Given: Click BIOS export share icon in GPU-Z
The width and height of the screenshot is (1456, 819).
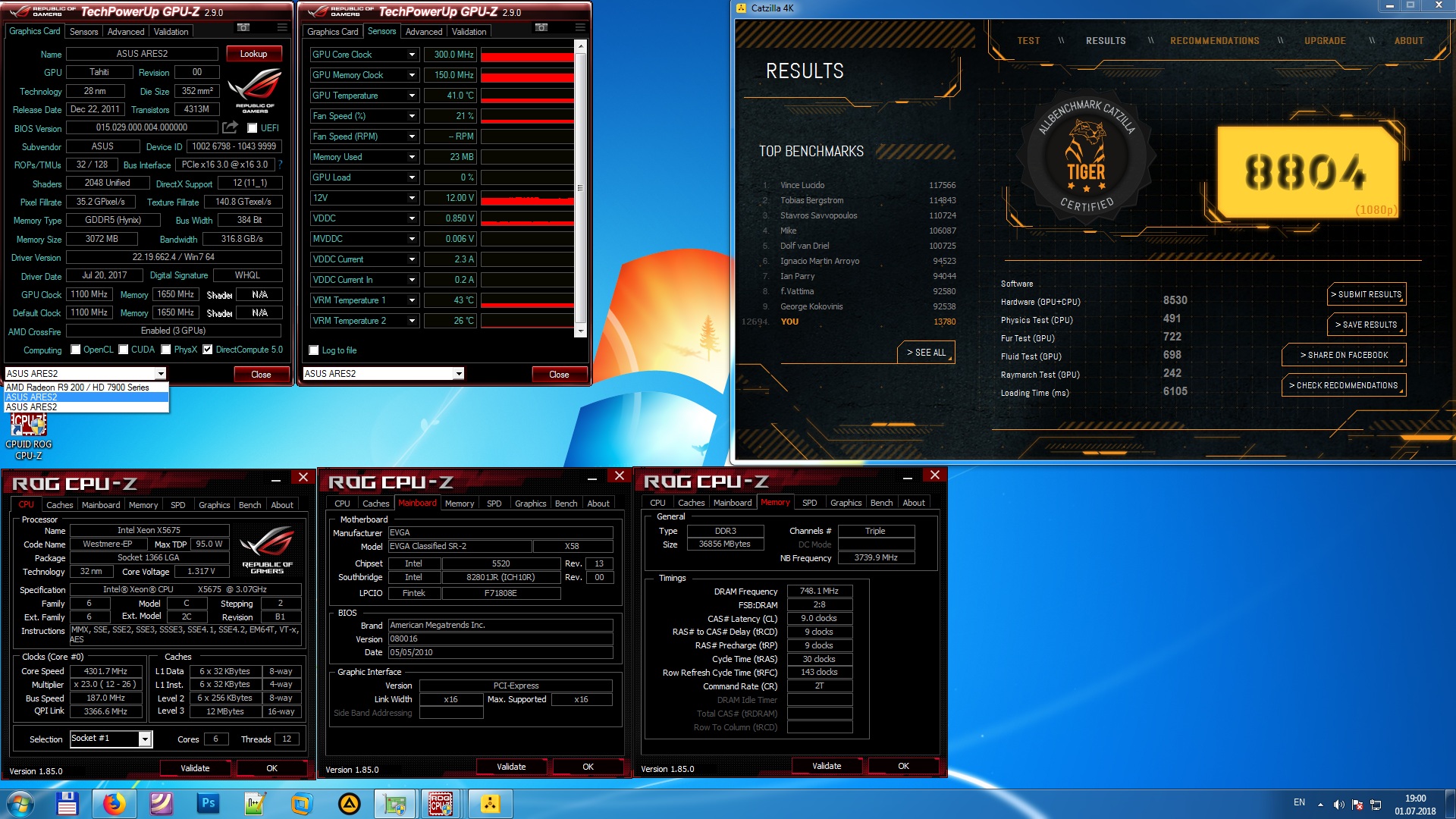Looking at the screenshot, I should pyautogui.click(x=231, y=127).
